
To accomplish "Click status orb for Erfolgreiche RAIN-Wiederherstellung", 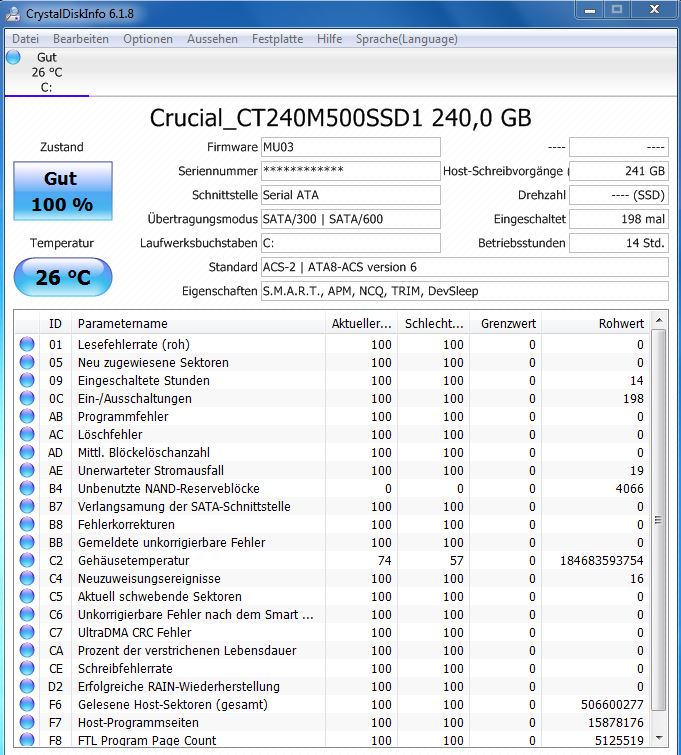I will point(27,687).
